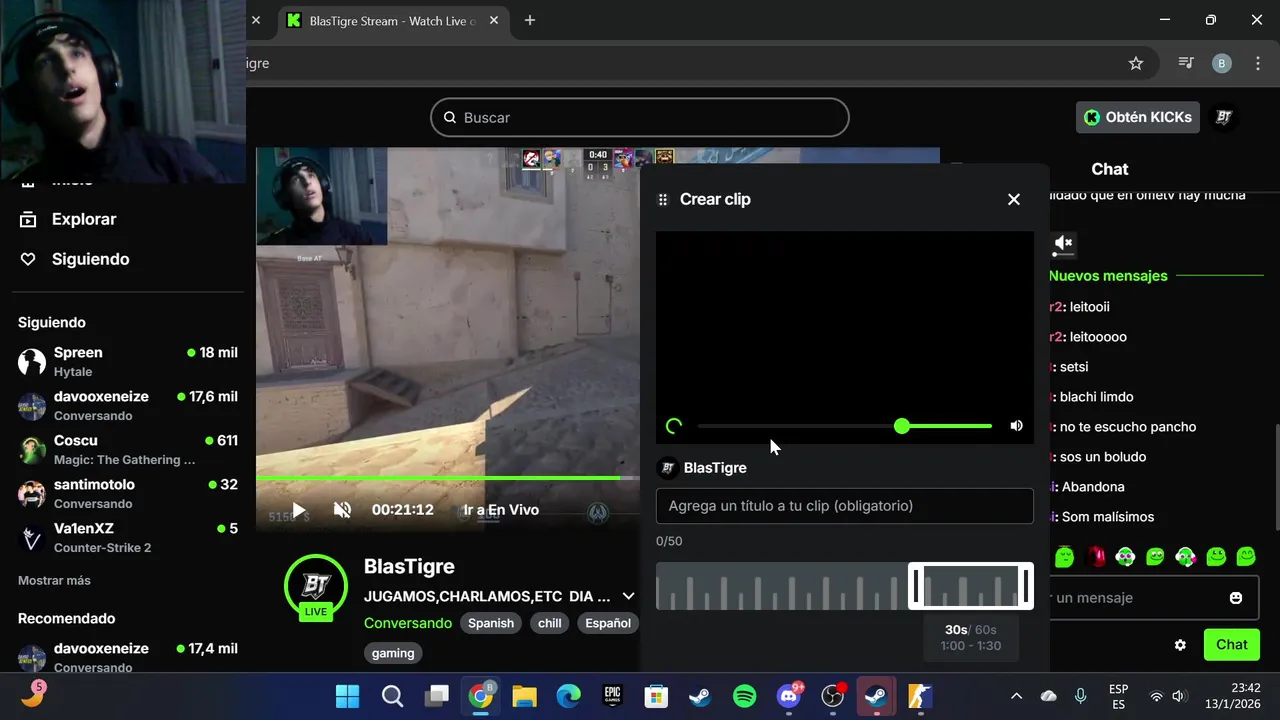Open Task View on the taskbar
This screenshot has width=1280, height=720.
[x=437, y=696]
